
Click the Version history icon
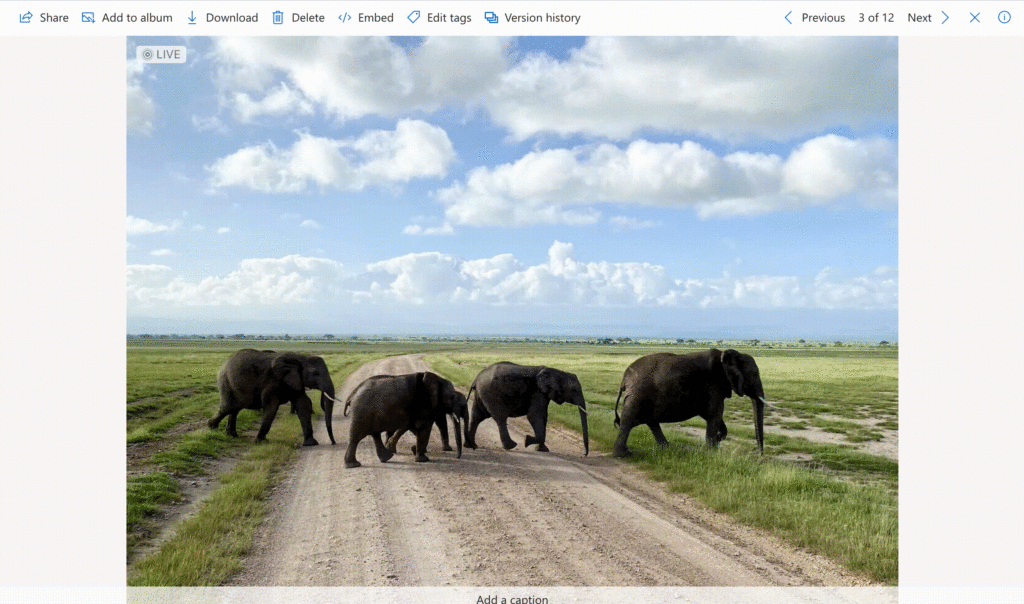[491, 18]
